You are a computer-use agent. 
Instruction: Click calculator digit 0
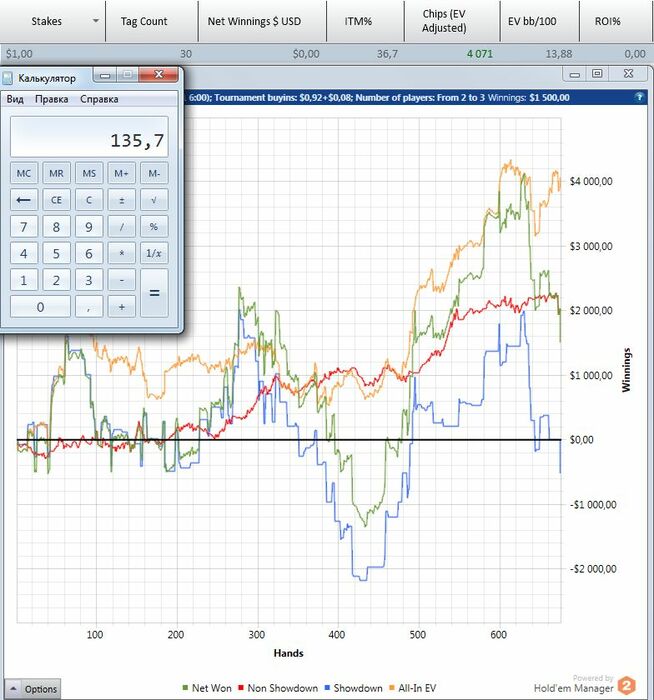40,307
